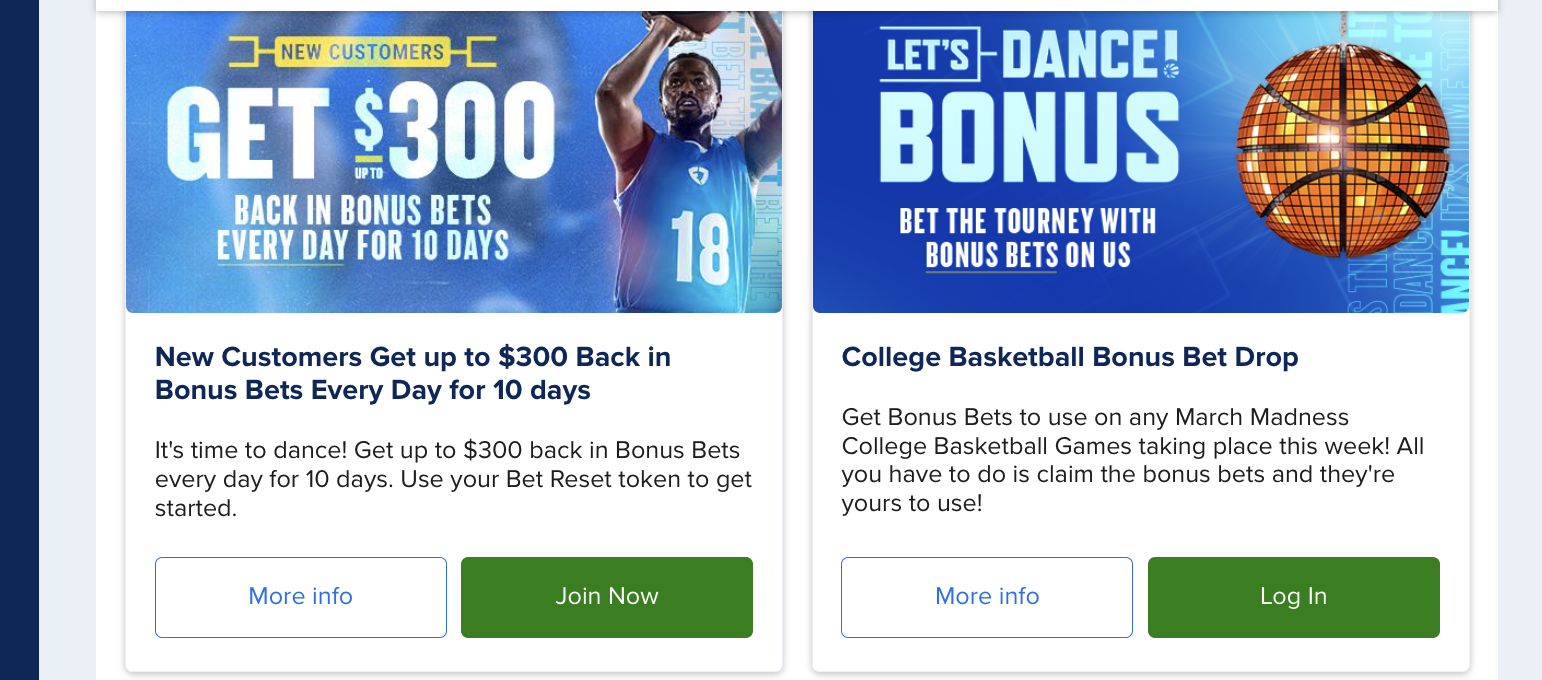Click the Join Now button
The image size is (1542, 680).
pos(606,597)
